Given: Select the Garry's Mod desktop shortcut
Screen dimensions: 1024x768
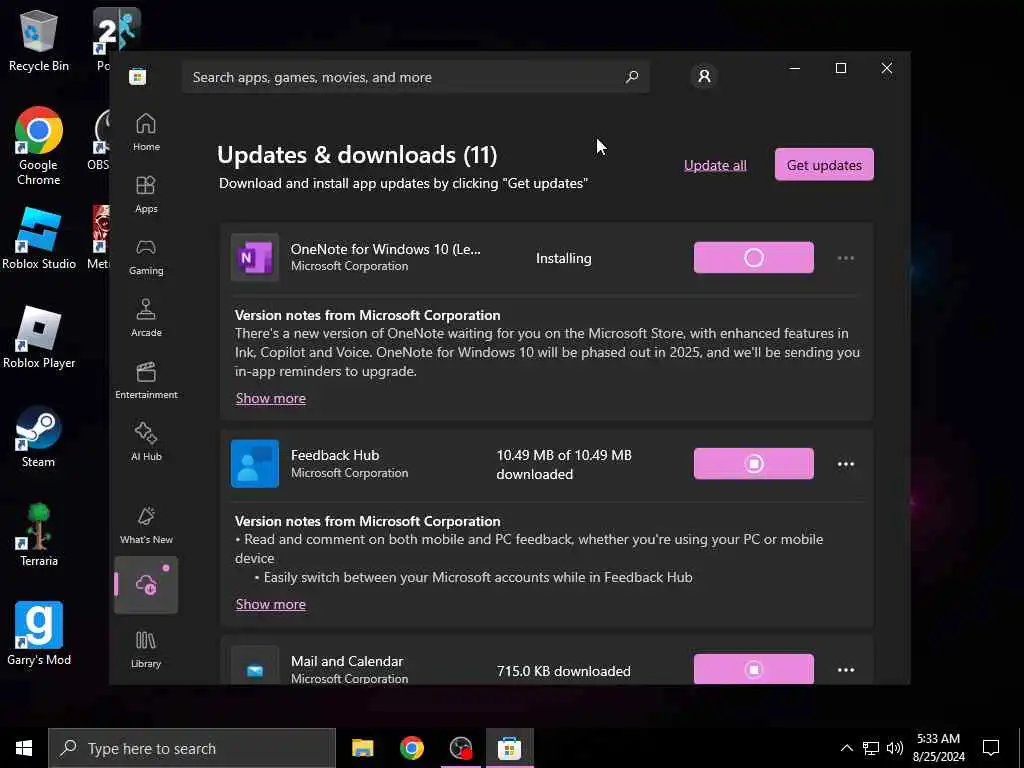Looking at the screenshot, I should click(x=39, y=634).
